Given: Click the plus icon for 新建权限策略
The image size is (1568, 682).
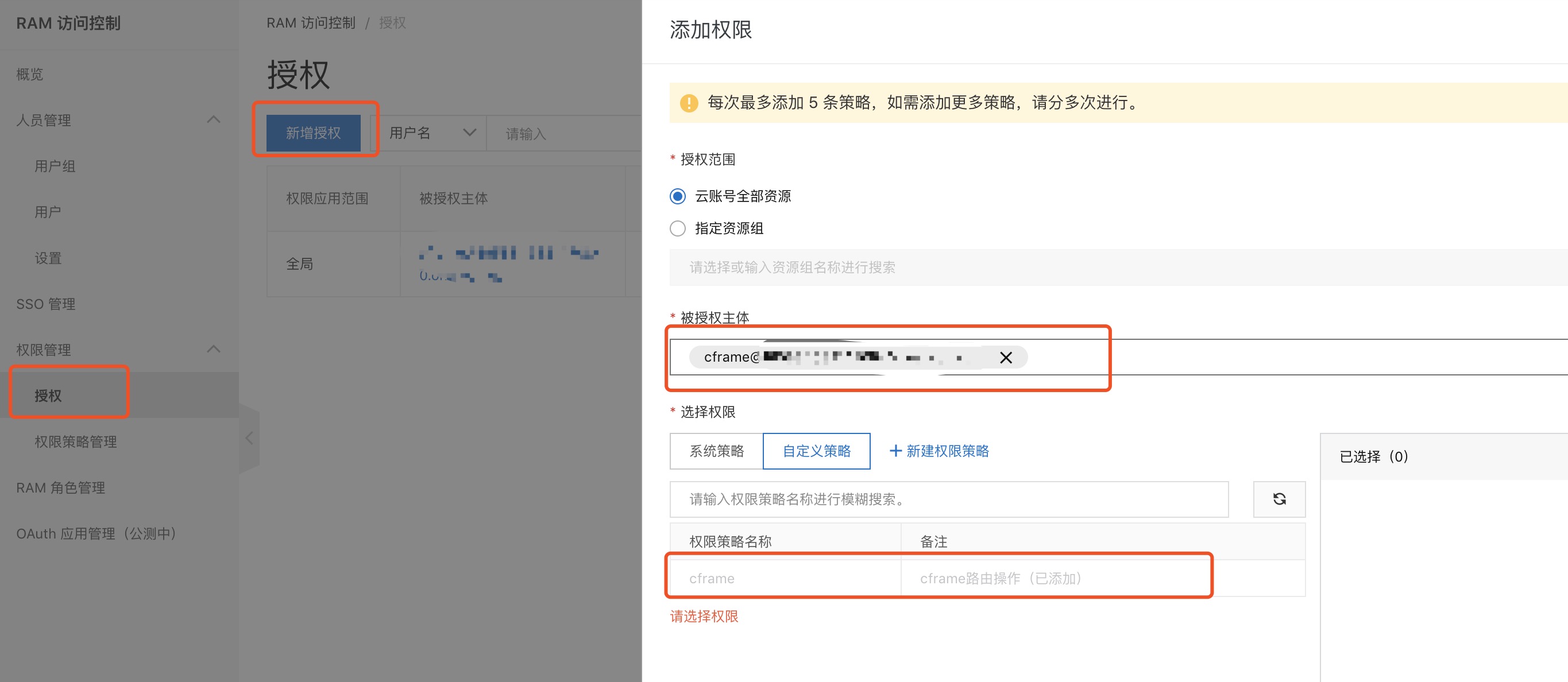Looking at the screenshot, I should [895, 451].
